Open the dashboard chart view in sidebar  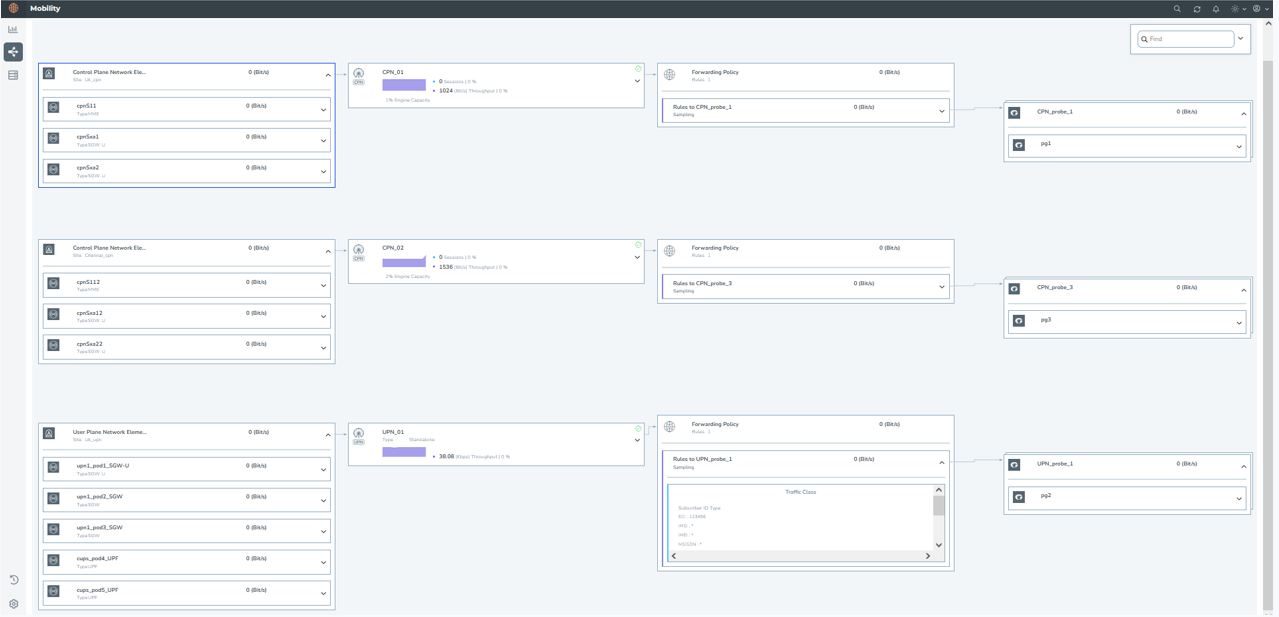[x=13, y=30]
